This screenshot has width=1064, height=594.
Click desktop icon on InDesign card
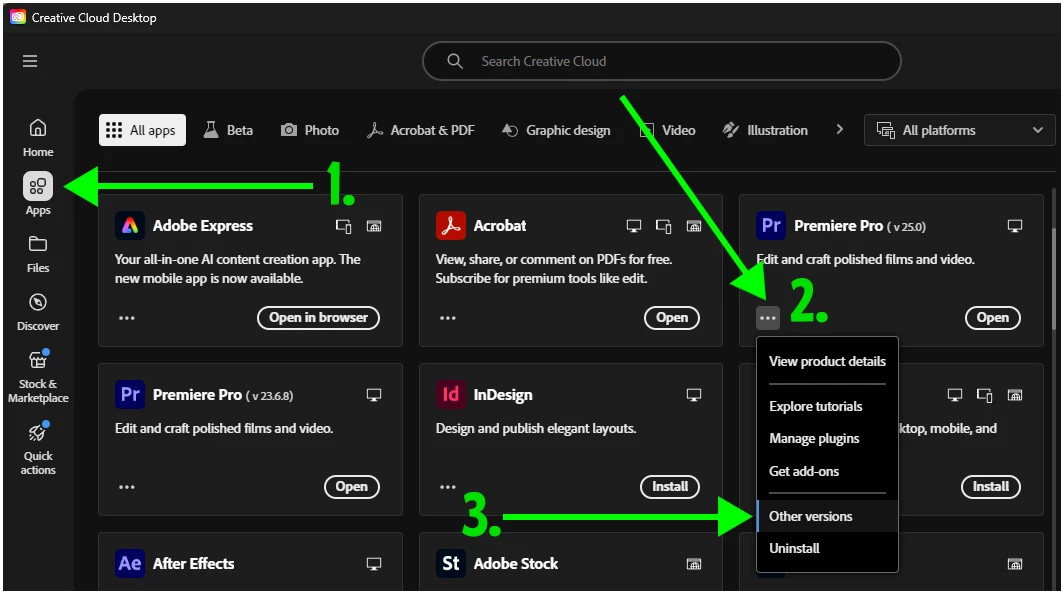[x=694, y=395]
